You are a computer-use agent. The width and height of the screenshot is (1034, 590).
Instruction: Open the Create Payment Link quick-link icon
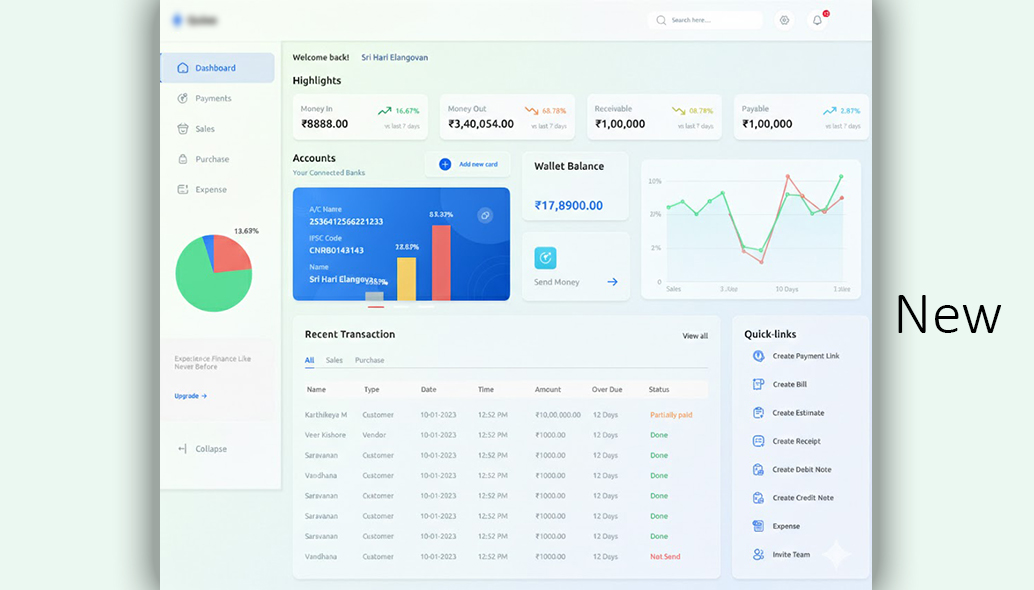coord(759,355)
